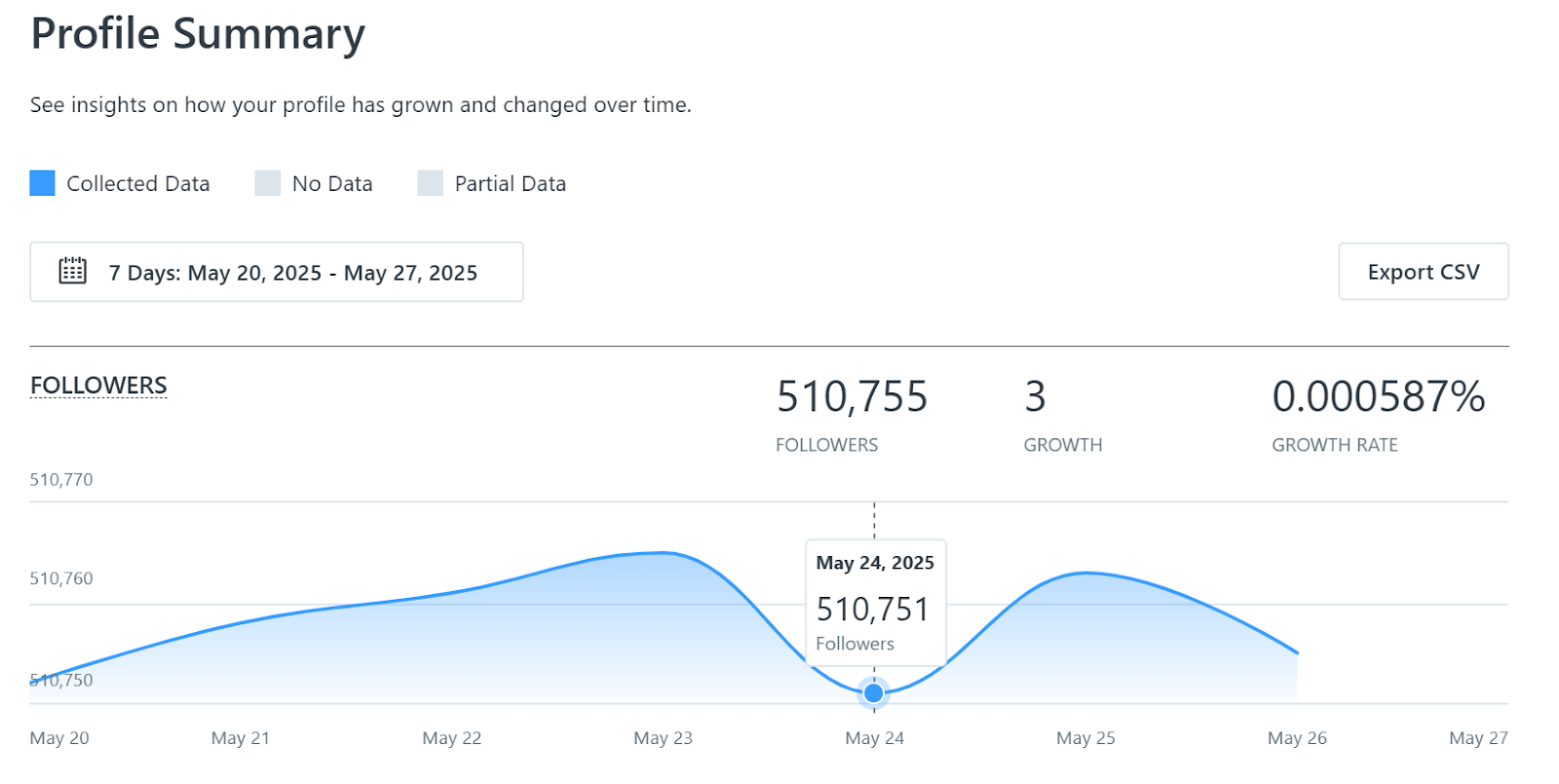This screenshot has width=1559, height=784.
Task: Click the 510,755 followers total
Action: click(853, 397)
